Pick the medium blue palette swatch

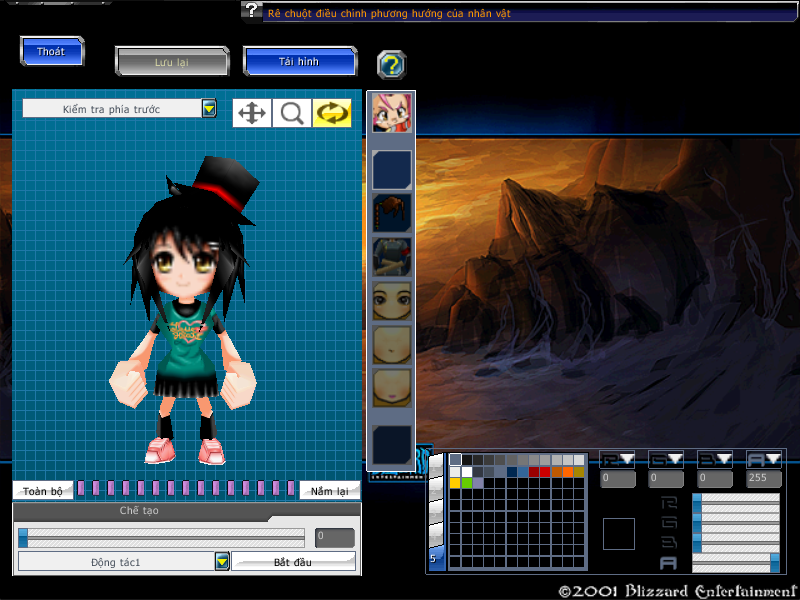click(x=523, y=472)
